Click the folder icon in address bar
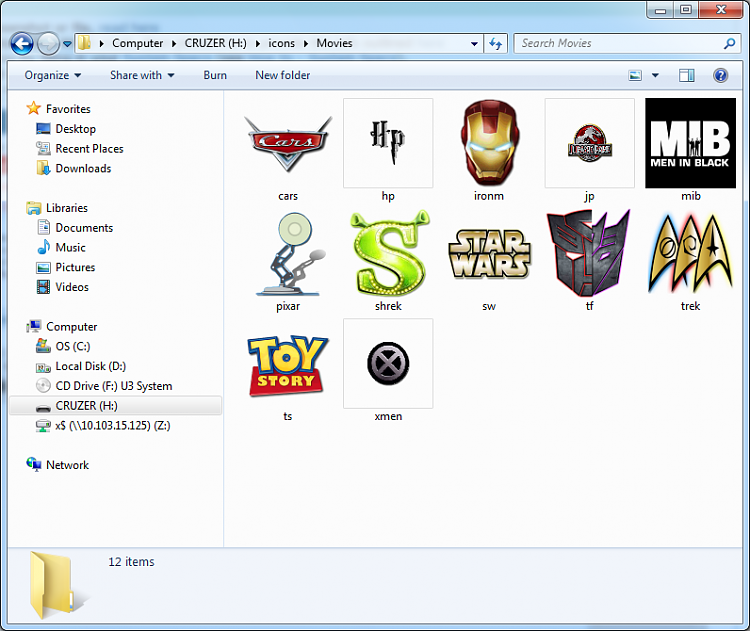 85,43
